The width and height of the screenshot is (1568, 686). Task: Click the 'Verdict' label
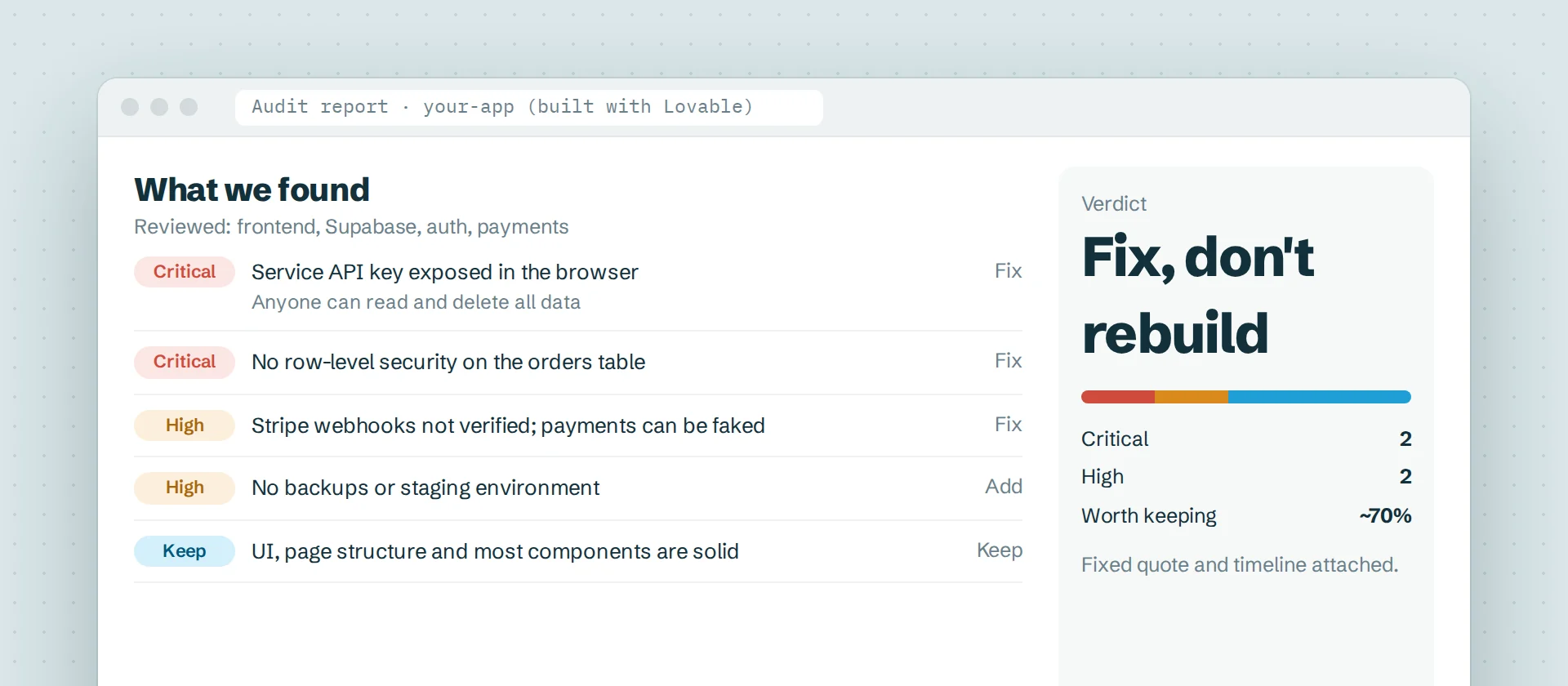point(1114,204)
